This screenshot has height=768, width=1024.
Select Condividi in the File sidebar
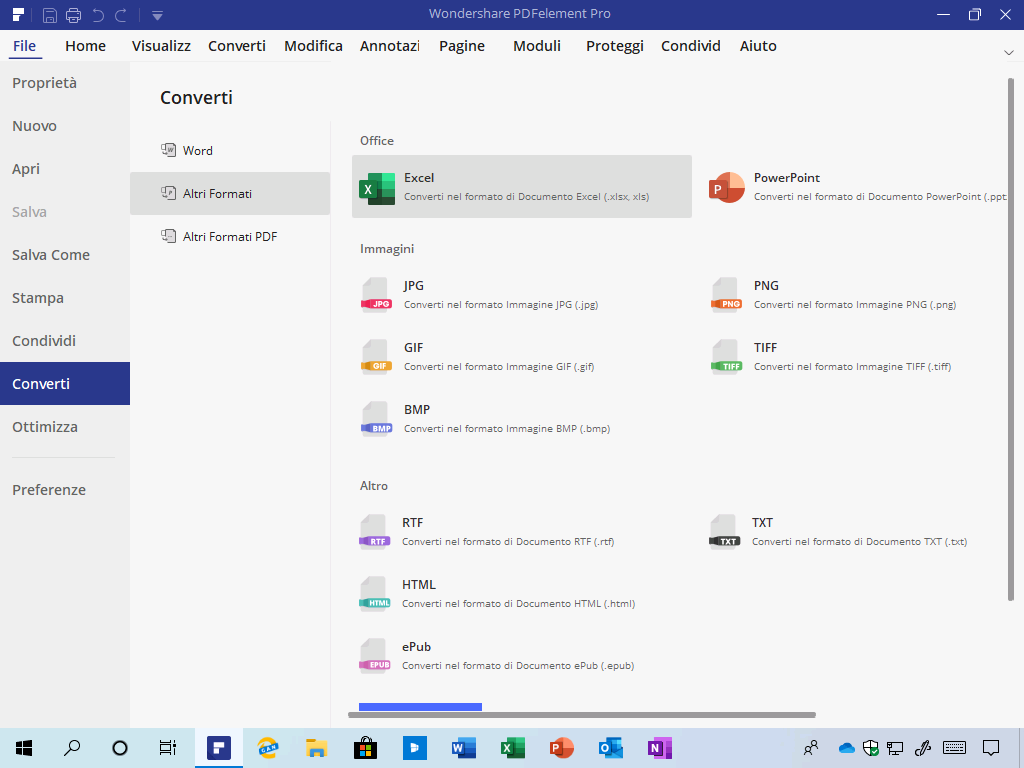[x=65, y=341]
